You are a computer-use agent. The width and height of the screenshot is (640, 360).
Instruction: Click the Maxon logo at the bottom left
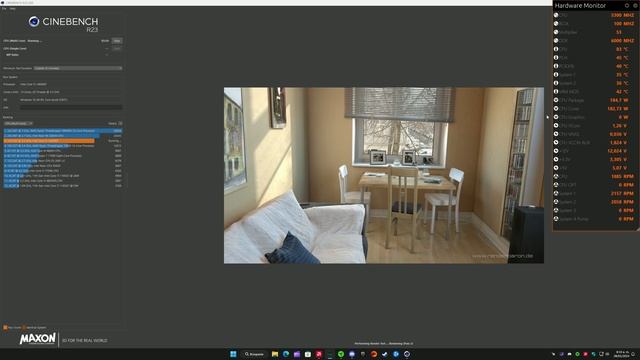tap(38, 338)
